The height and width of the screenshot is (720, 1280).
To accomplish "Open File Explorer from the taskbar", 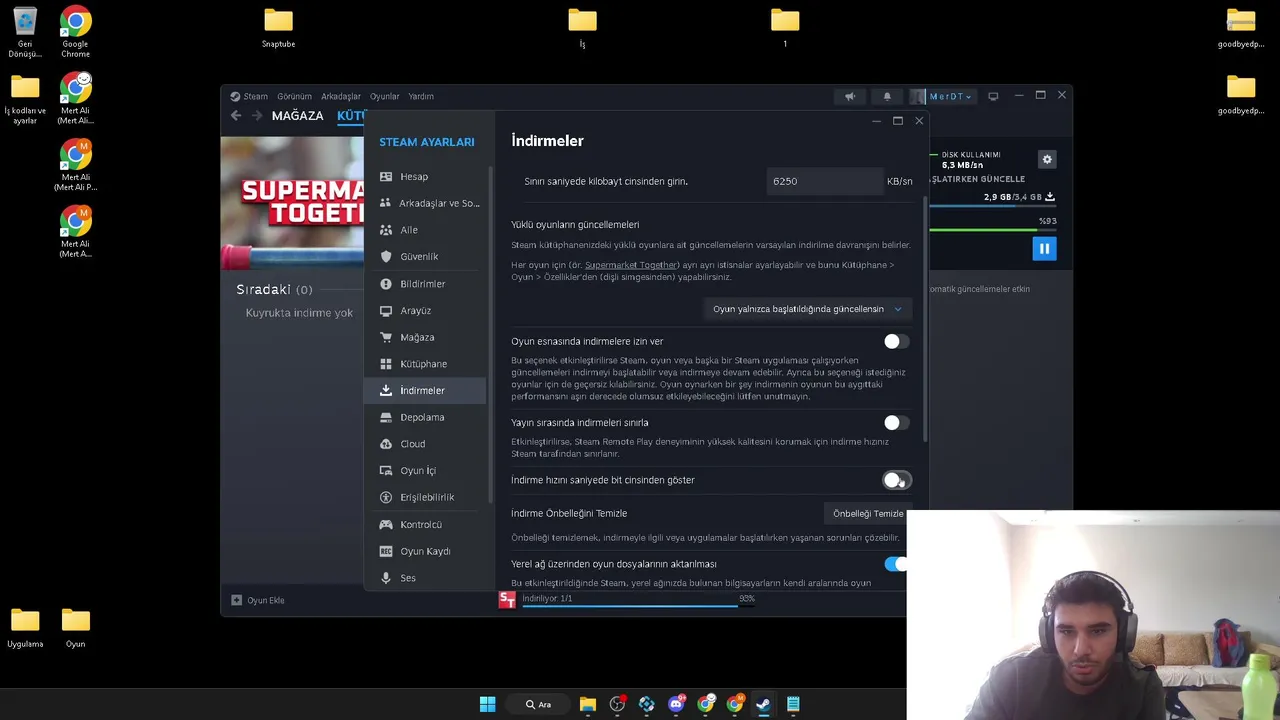I will coord(588,704).
